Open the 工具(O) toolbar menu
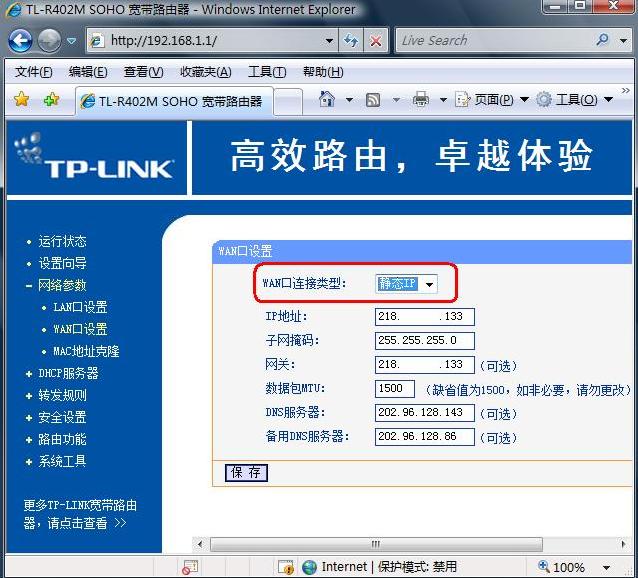Image resolution: width=638 pixels, height=578 pixels. click(x=575, y=100)
